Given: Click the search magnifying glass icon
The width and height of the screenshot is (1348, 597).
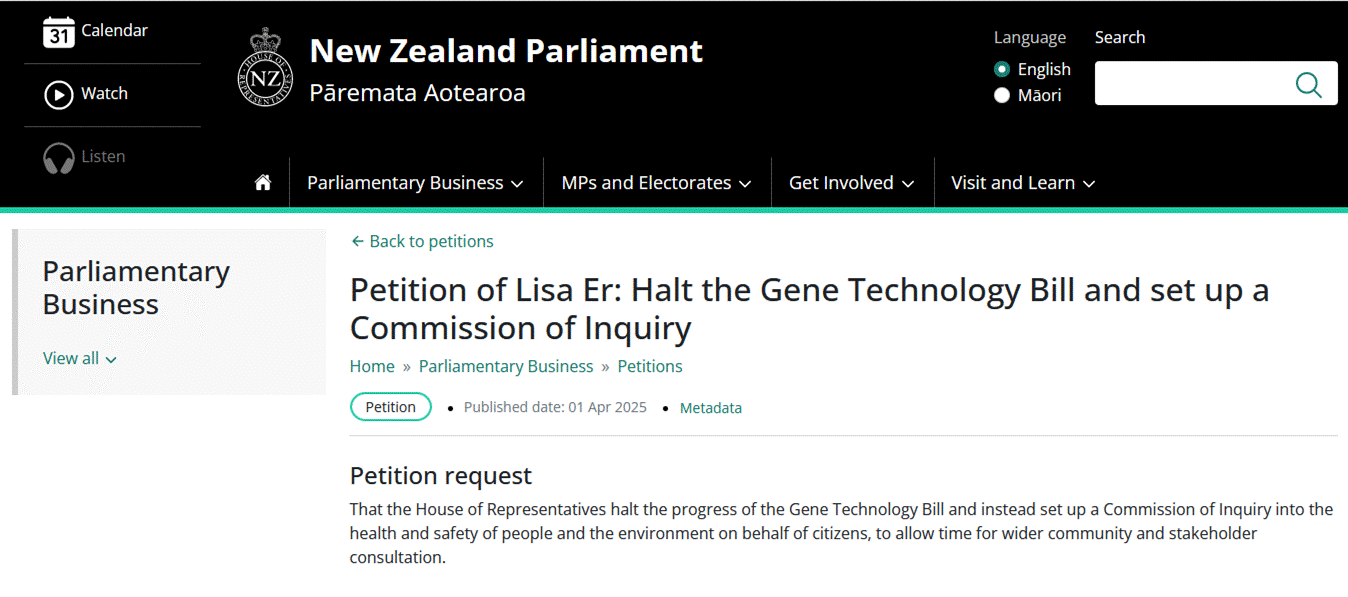Looking at the screenshot, I should tap(1308, 84).
